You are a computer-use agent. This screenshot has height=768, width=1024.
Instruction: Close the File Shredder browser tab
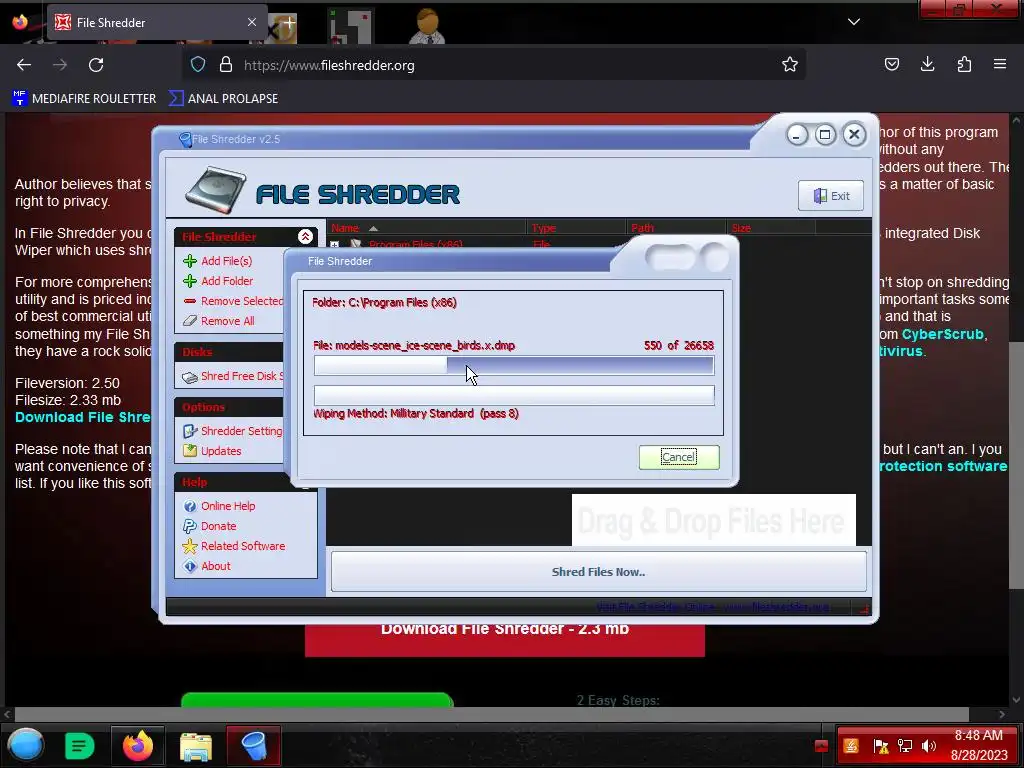pos(251,22)
